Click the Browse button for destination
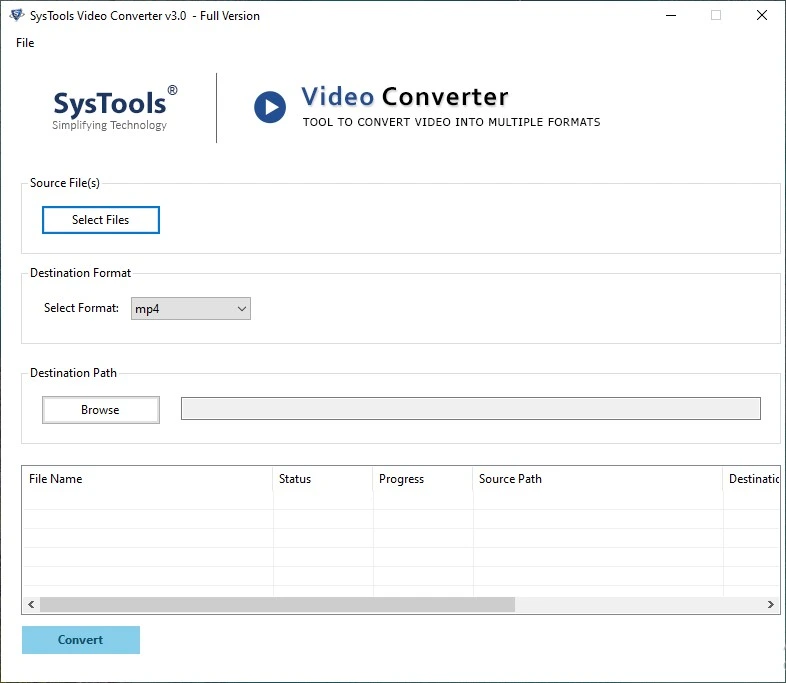 point(100,410)
